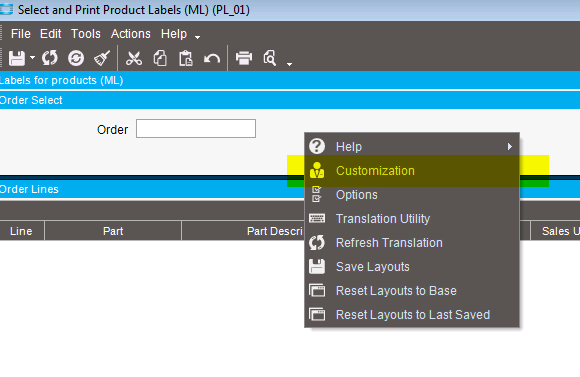Expand the toolbar overflow arrow after Print Preview

(290, 64)
